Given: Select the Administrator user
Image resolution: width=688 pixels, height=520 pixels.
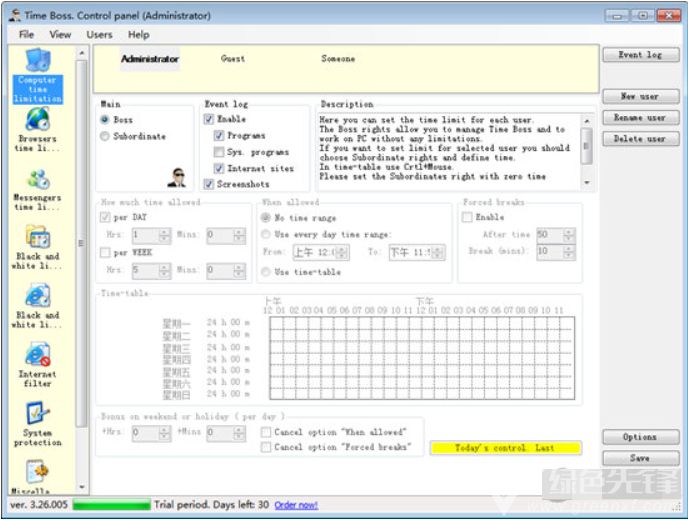Looking at the screenshot, I should click(x=150, y=59).
